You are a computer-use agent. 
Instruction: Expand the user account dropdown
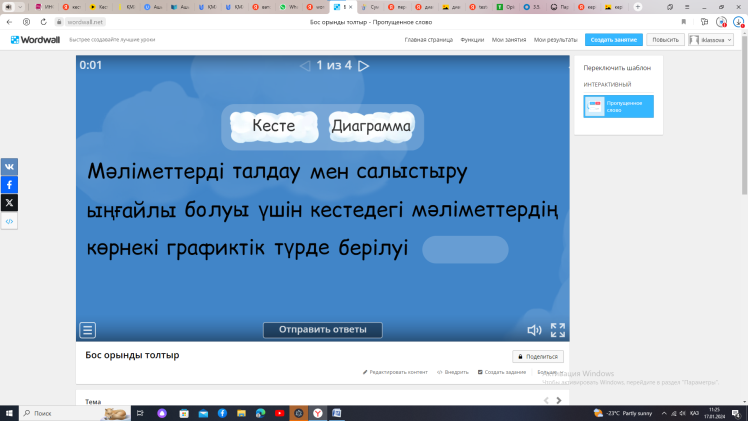[711, 40]
